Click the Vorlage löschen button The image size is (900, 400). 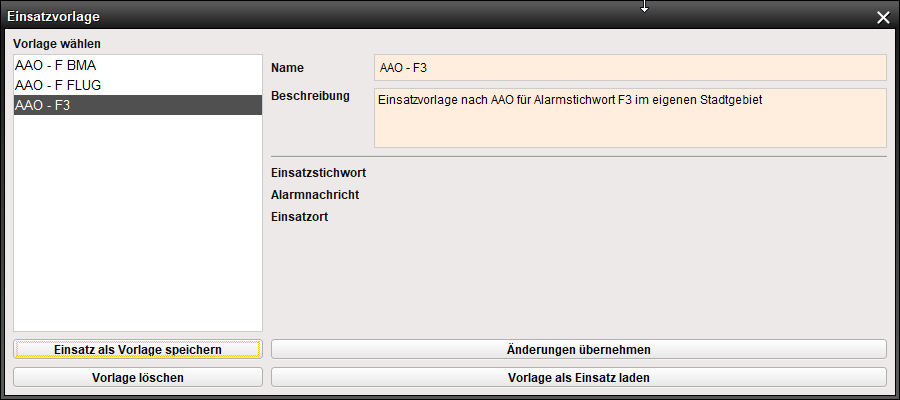[137, 377]
